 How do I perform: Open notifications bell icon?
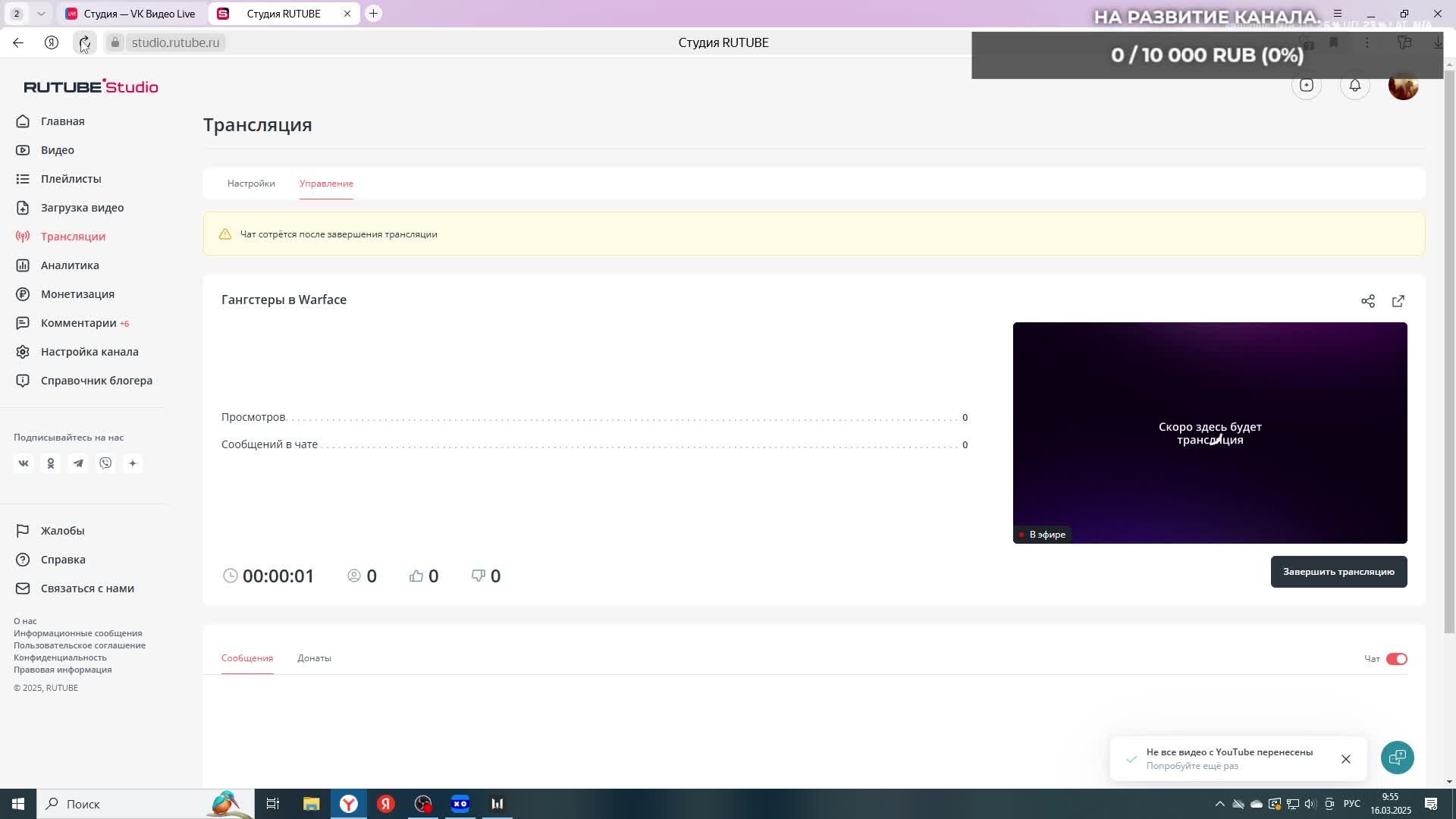click(1354, 85)
